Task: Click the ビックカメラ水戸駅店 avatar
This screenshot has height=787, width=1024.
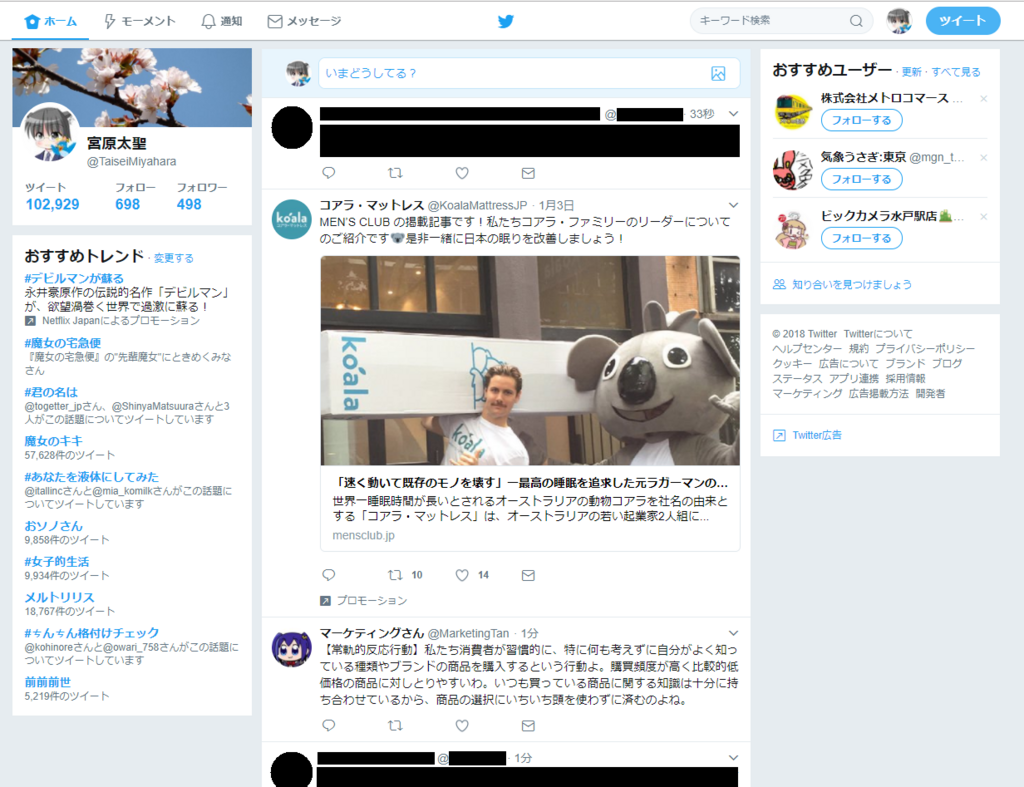Action: [x=792, y=229]
